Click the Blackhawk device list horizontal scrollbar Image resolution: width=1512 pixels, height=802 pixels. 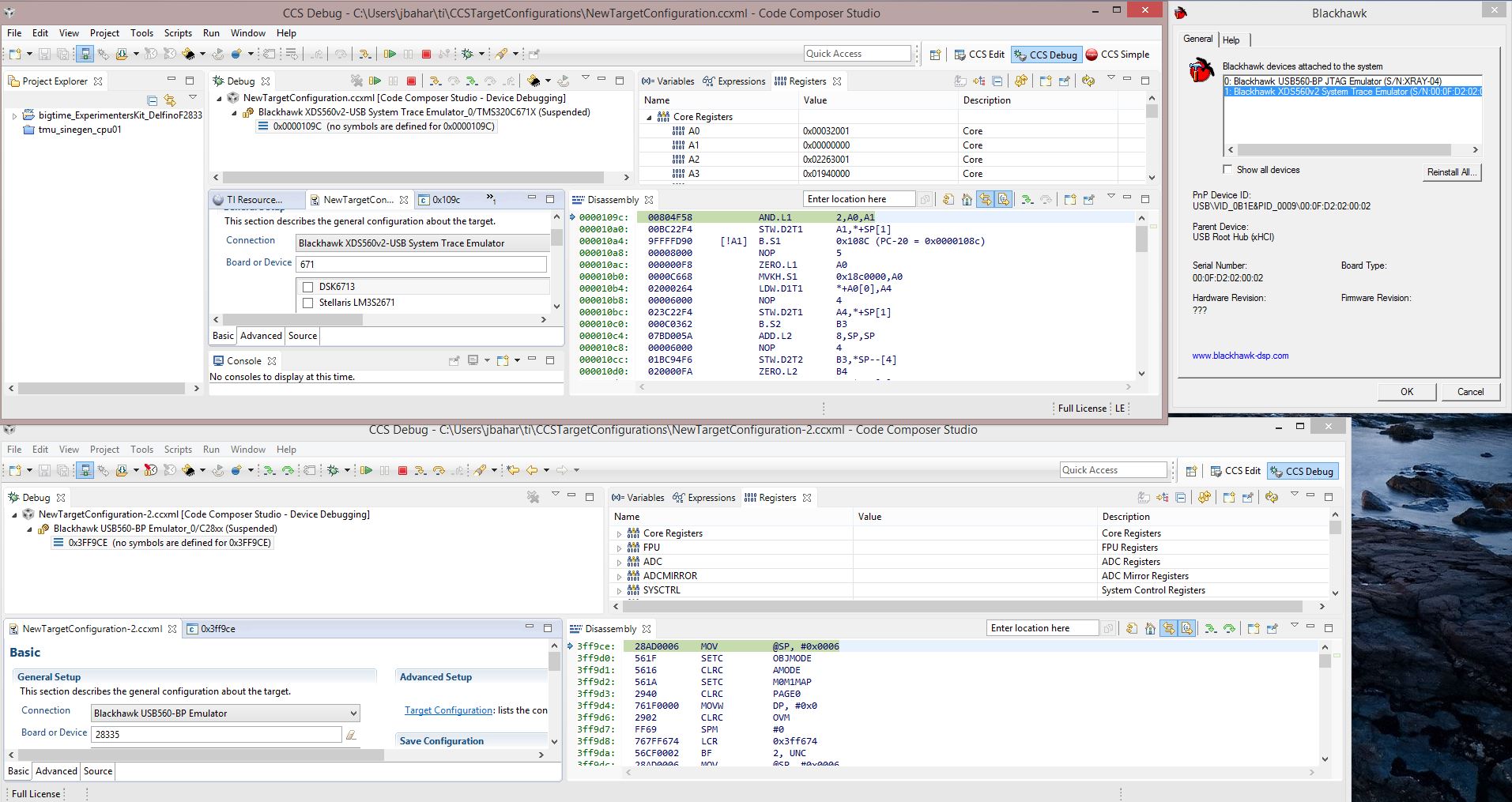click(1344, 149)
